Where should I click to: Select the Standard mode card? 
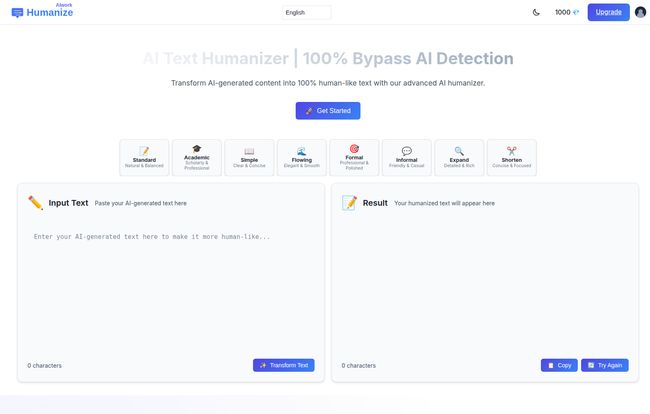[x=144, y=157]
